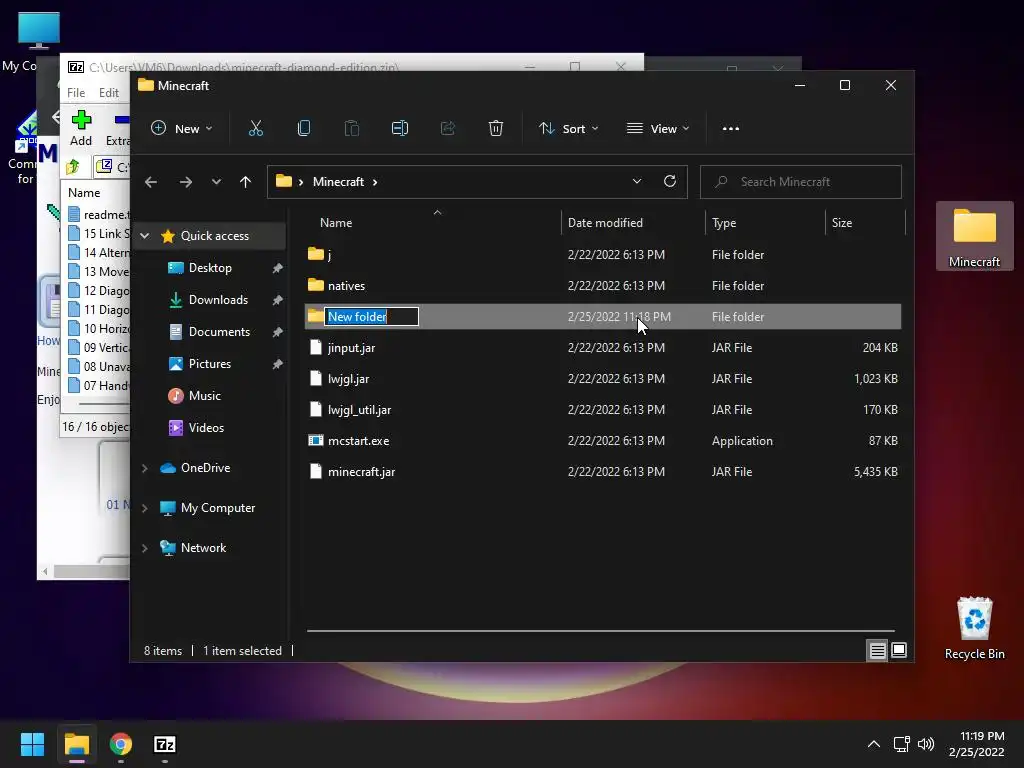
Task: Open the File menu in 7-Zip
Action: click(x=76, y=93)
